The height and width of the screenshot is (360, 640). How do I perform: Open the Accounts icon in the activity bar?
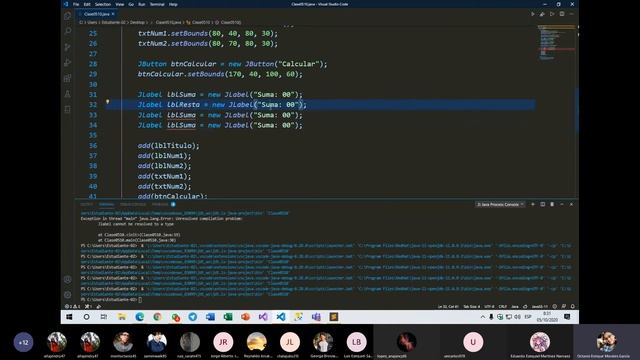pyautogui.click(x=68, y=279)
